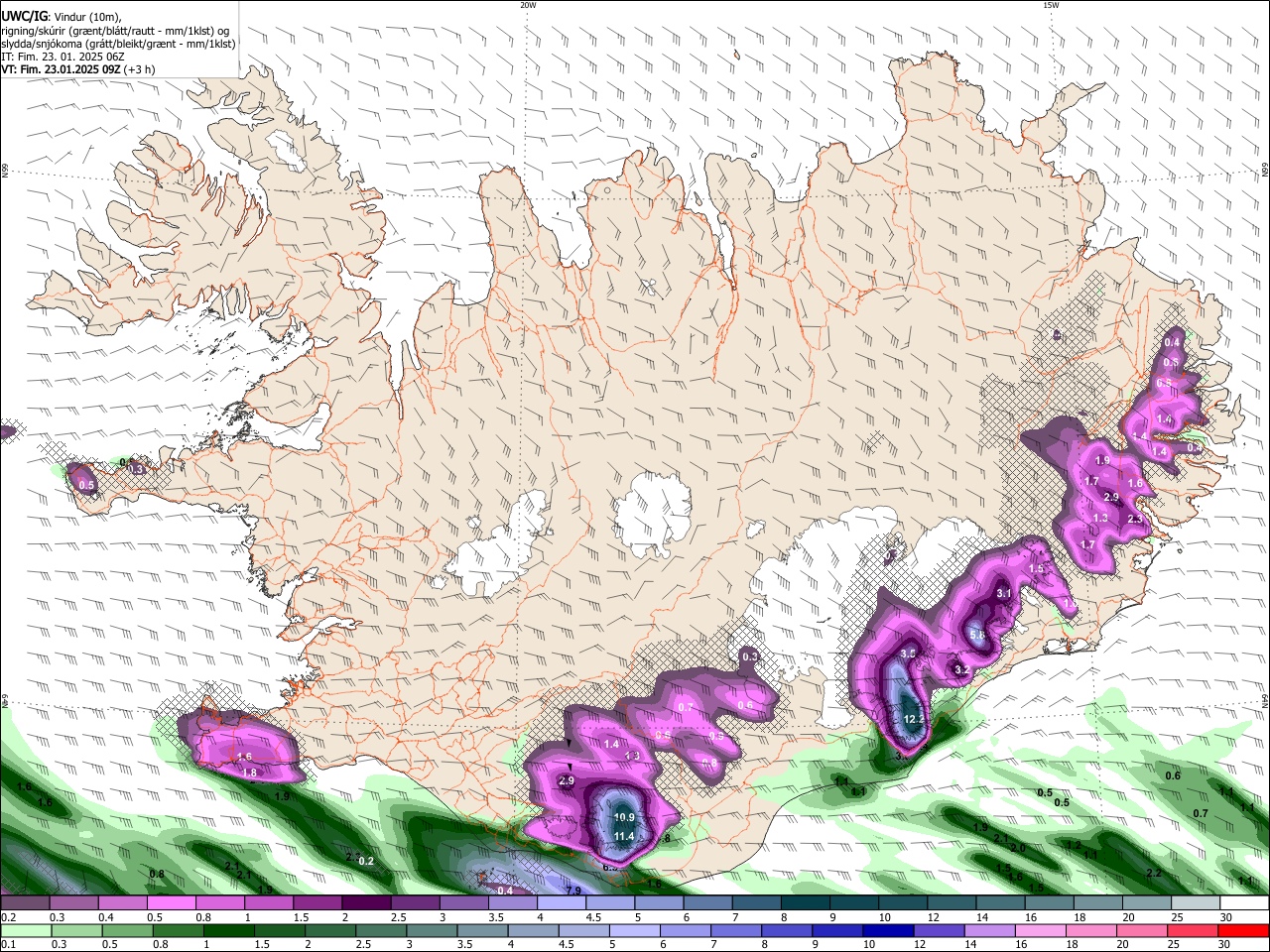This screenshot has height=952, width=1270.
Task: Click the UWC/IG Vindur (10m) title line
Action: click(61, 17)
